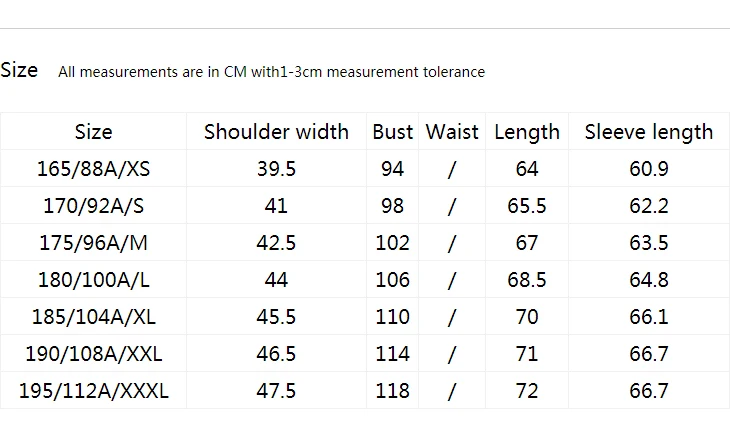Select the length value 68.5
This screenshot has width=730, height=422.
pos(527,280)
